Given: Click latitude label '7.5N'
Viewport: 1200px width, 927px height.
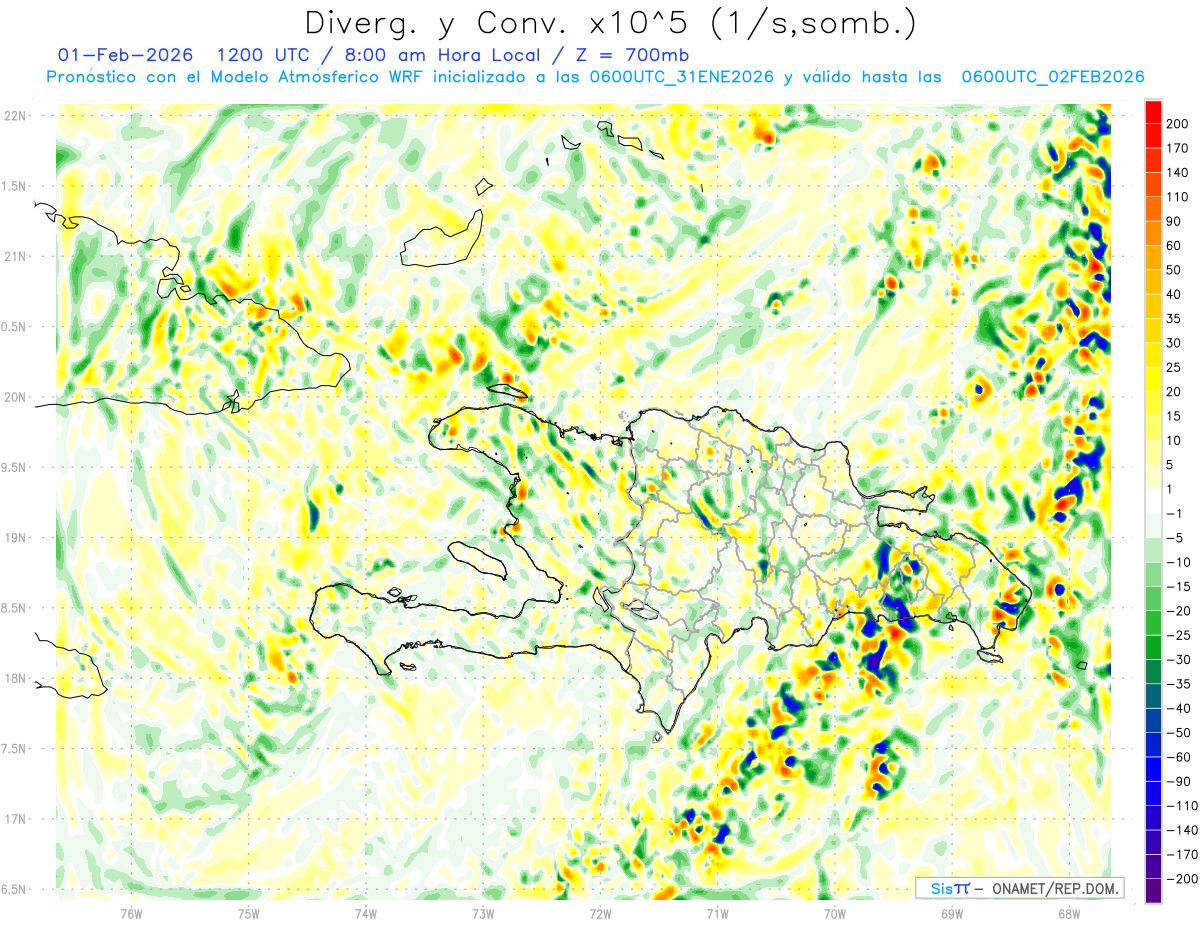Looking at the screenshot, I should [14, 749].
